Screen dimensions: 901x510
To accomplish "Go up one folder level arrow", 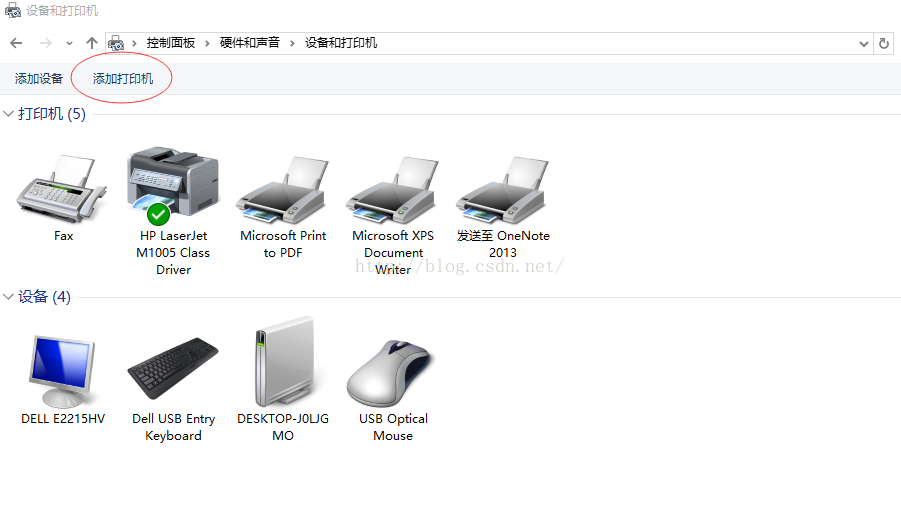I will click(x=92, y=43).
